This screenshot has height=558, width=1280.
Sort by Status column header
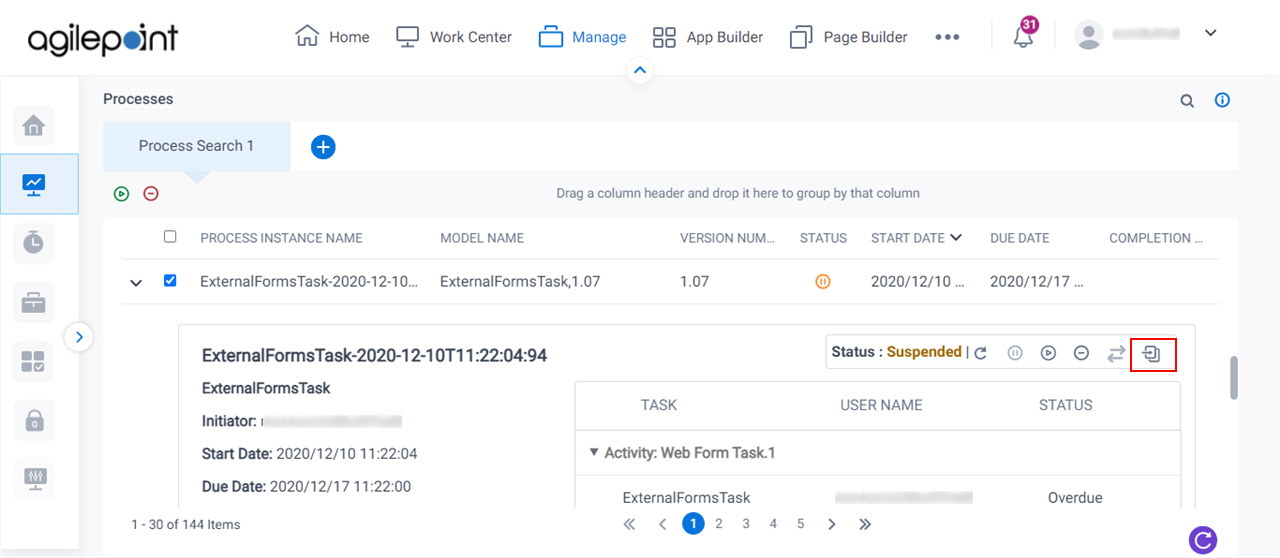[x=823, y=238]
